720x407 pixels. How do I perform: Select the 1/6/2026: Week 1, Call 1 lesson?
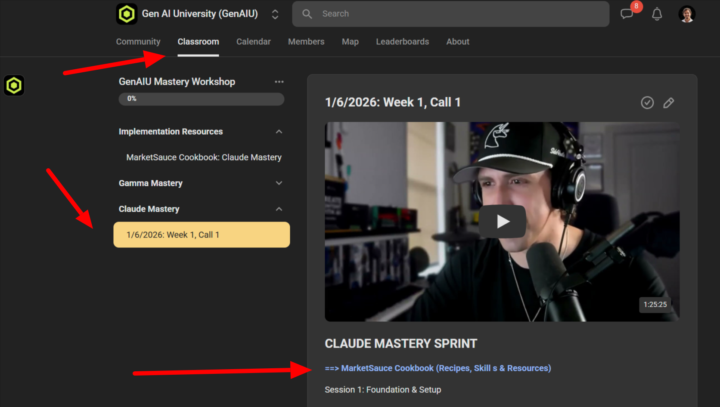(x=202, y=235)
